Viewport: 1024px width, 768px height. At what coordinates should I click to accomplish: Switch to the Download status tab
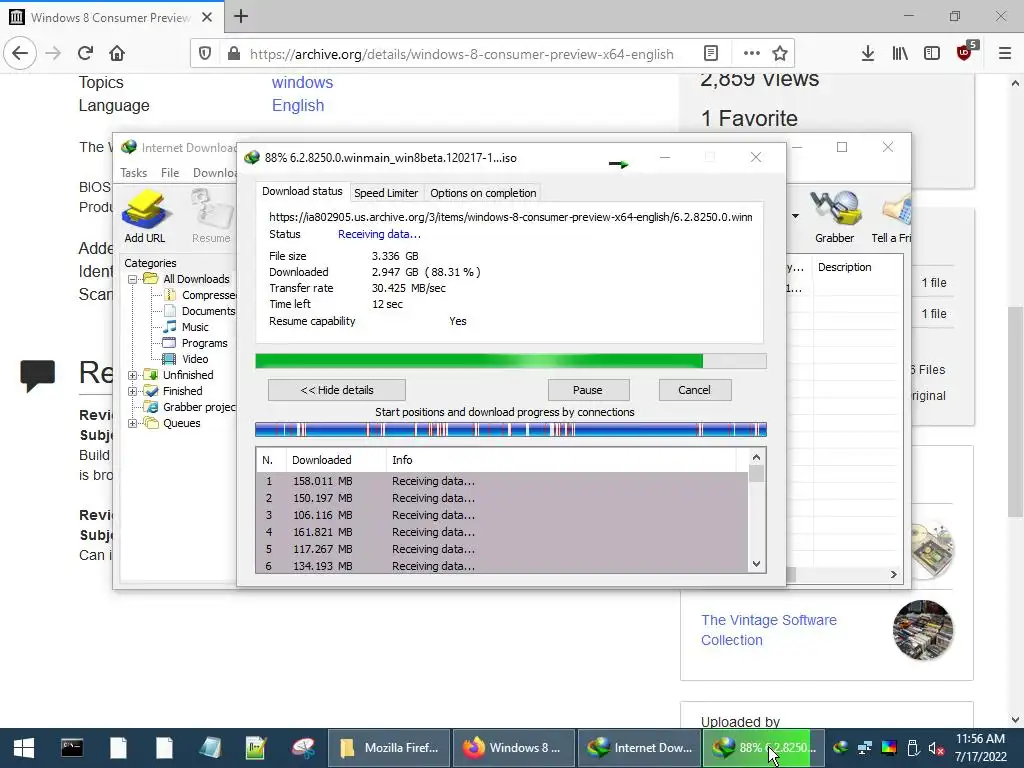(x=302, y=191)
